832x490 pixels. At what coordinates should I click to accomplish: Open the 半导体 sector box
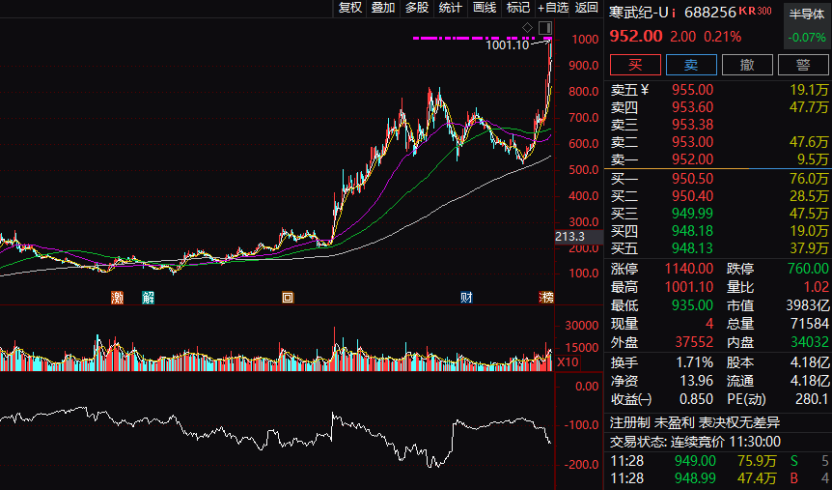click(x=807, y=25)
